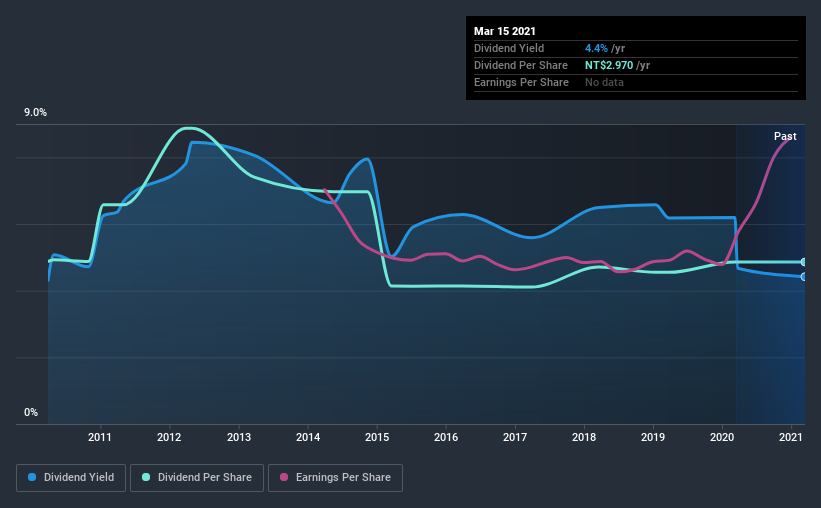Click the teal Dividend Per Share legend dot
Screen dimensions: 821x508
146,477
